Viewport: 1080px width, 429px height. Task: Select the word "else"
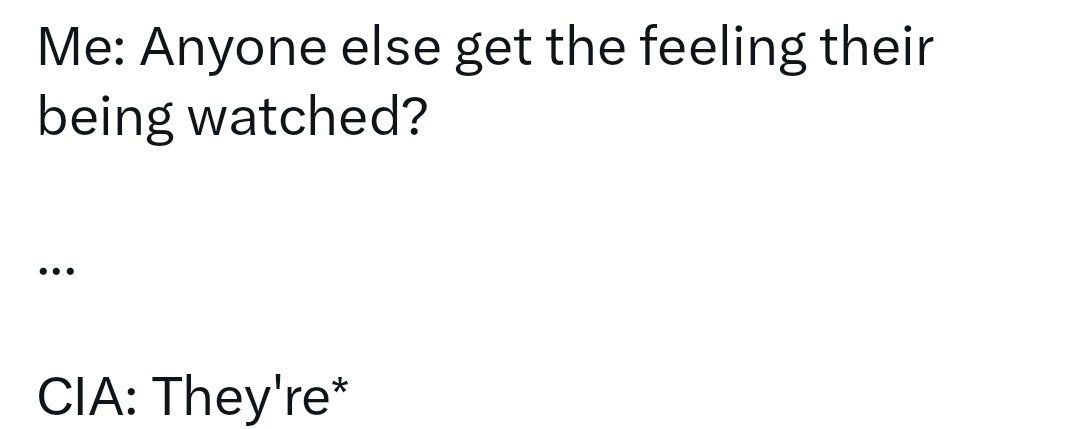(391, 47)
